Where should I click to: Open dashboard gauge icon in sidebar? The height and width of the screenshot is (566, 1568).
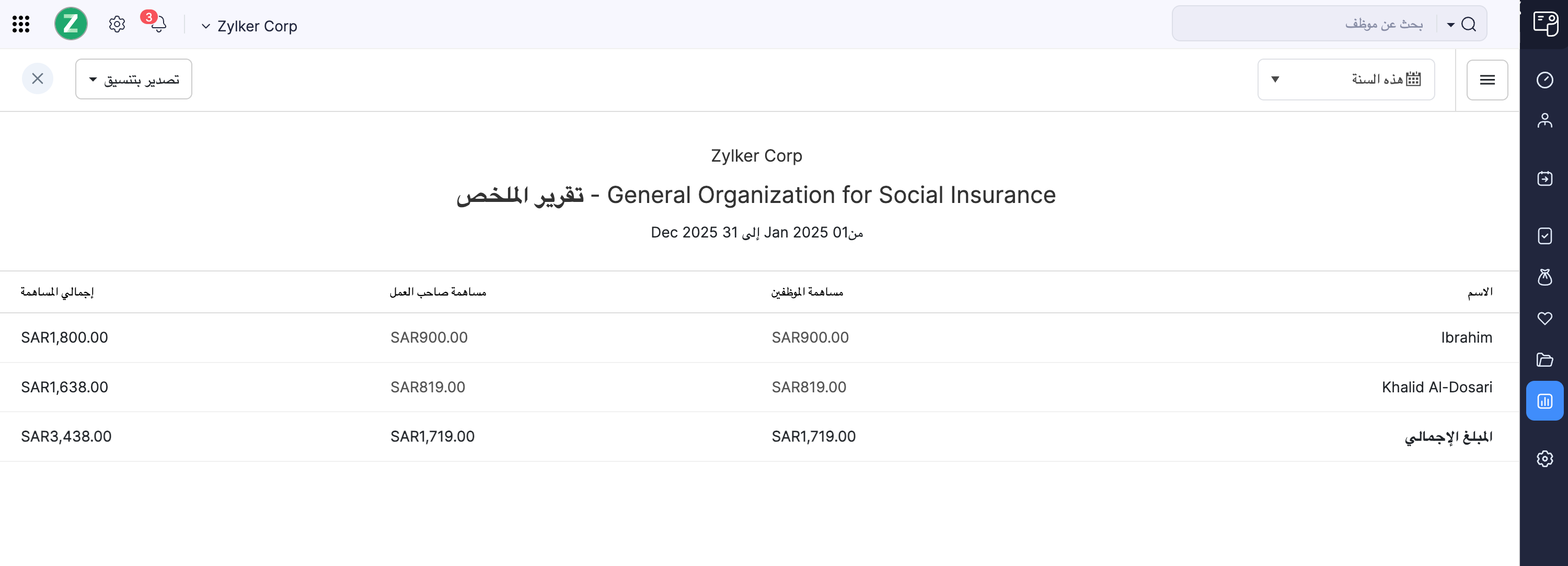[x=1544, y=80]
